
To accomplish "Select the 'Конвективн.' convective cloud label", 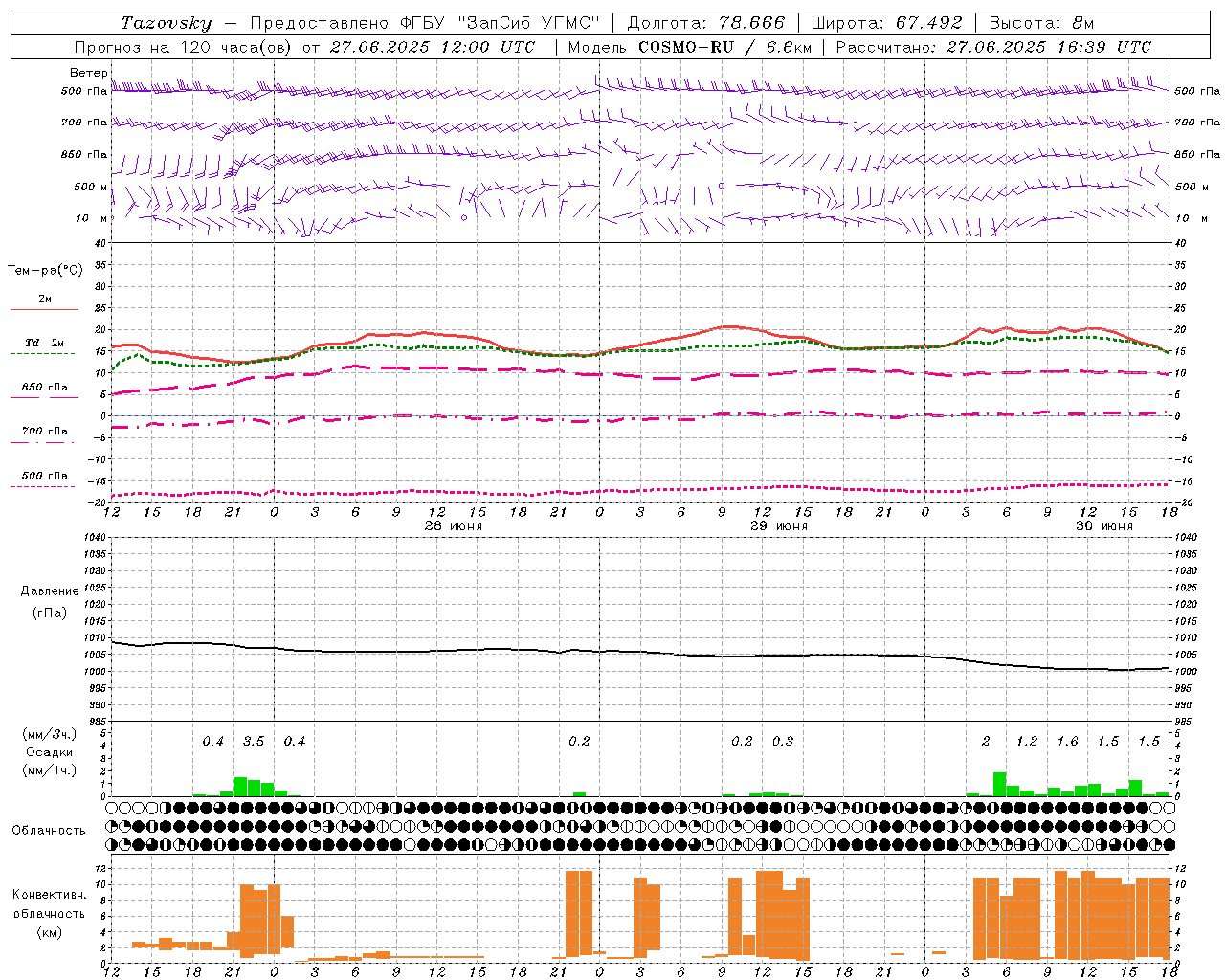I will [x=49, y=895].
